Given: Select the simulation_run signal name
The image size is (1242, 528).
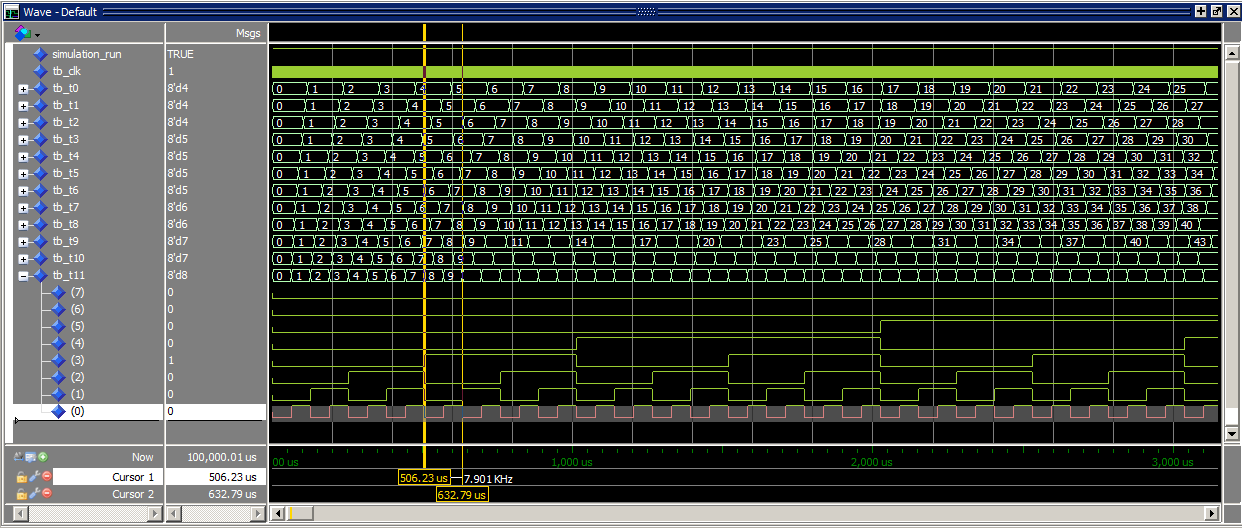Looking at the screenshot, I should click(x=87, y=54).
